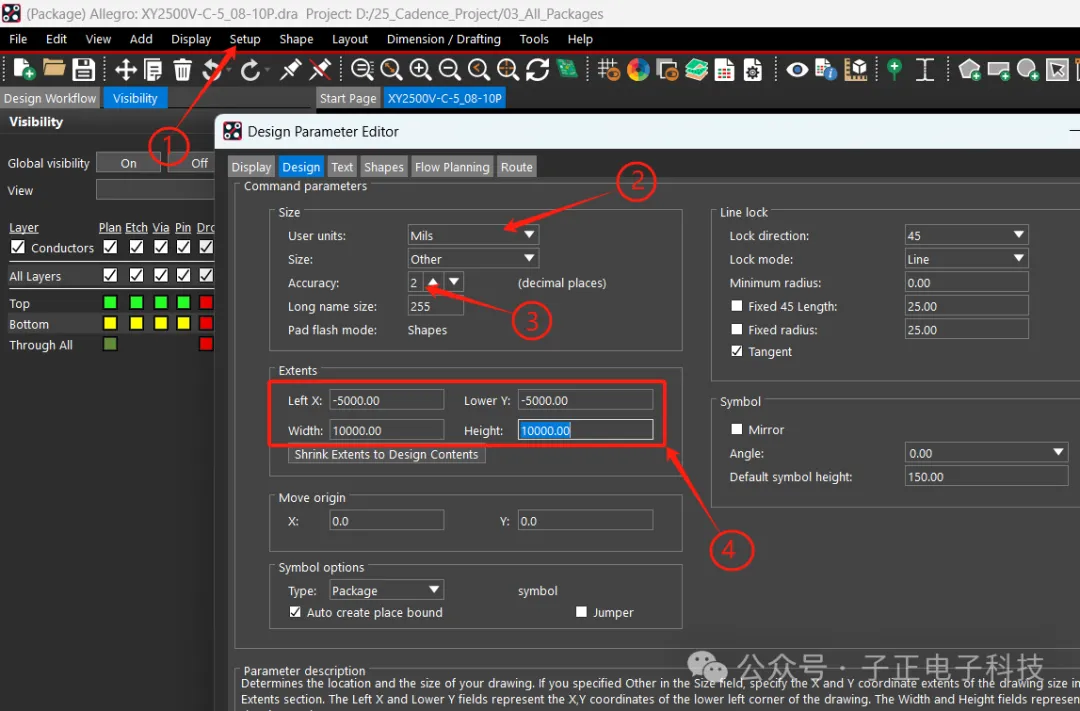Image resolution: width=1080 pixels, height=711 pixels.
Task: Click the Add Pin green icon
Action: click(x=894, y=70)
